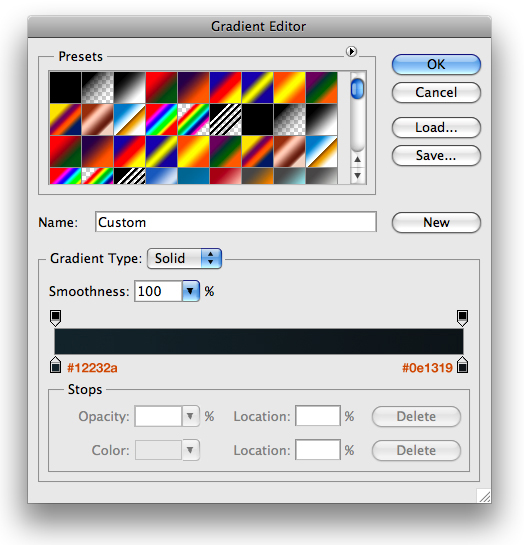
Task: Open the Color dropdown arrow in Stops
Action: pos(190,450)
